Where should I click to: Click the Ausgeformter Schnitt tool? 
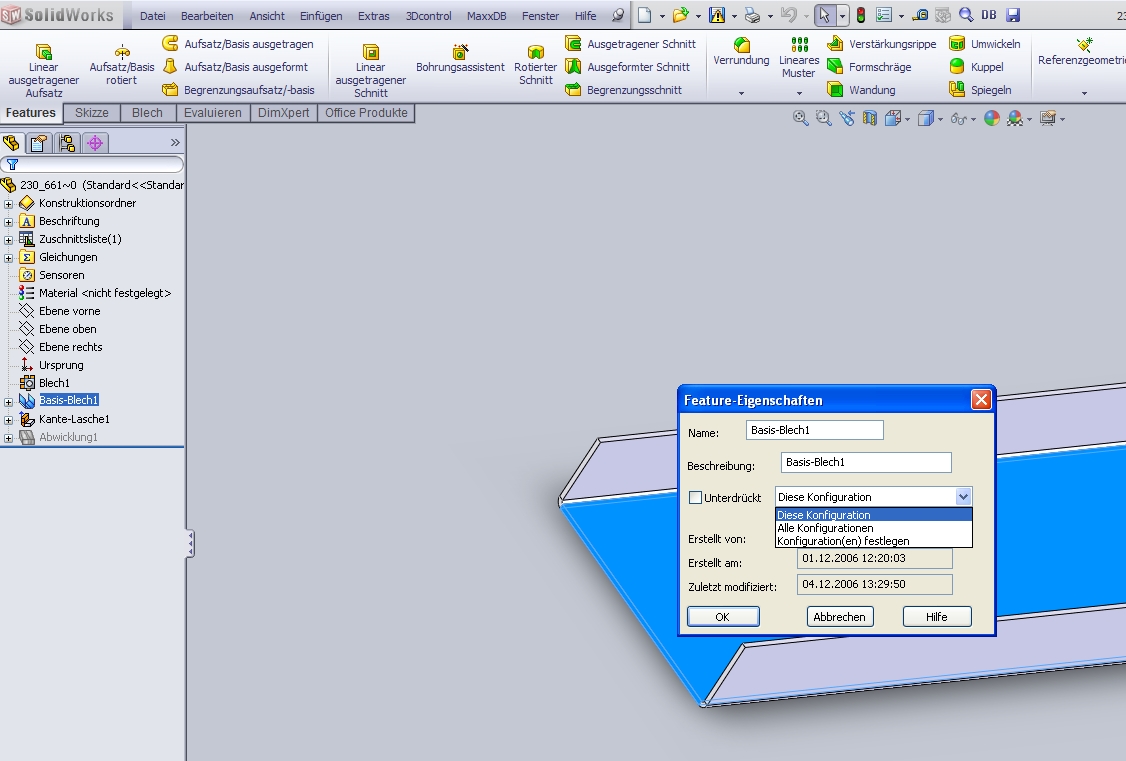tap(628, 67)
